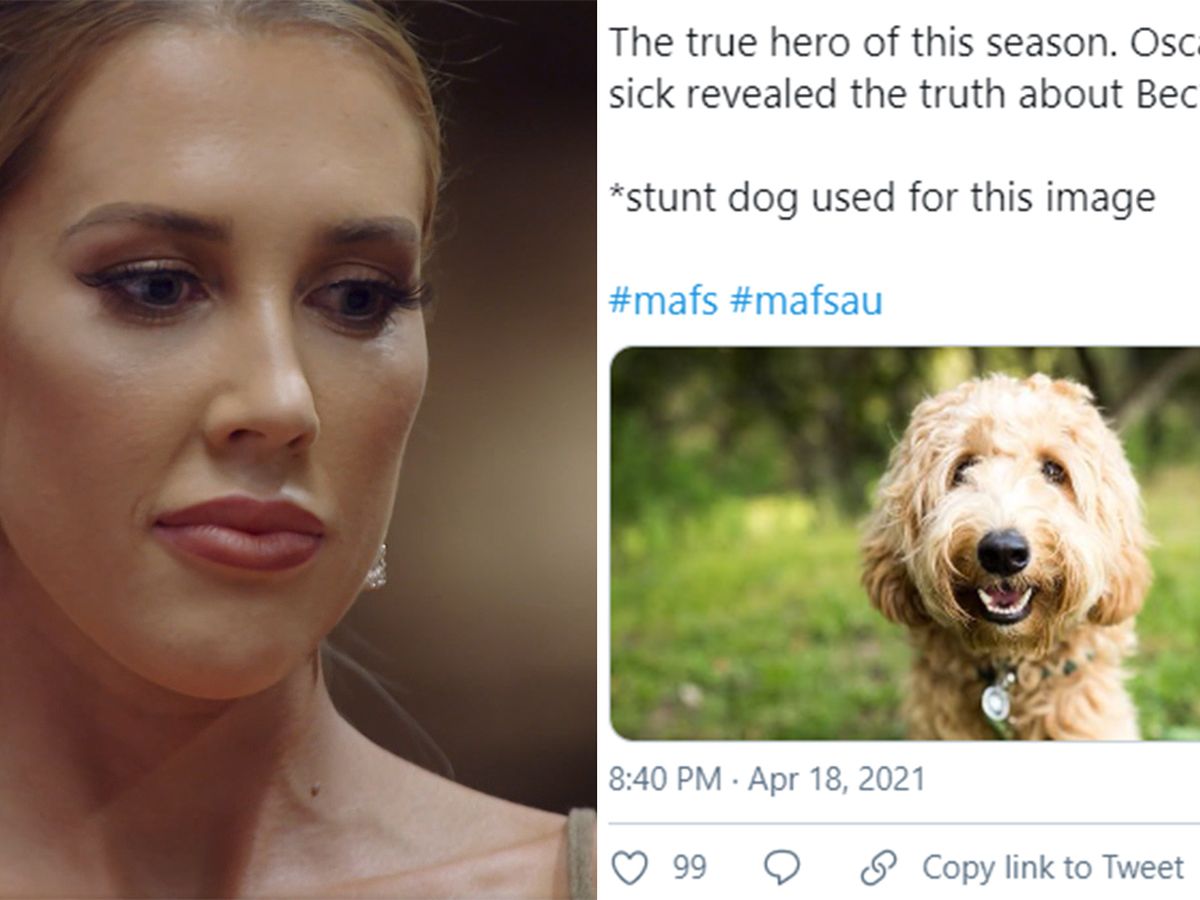This screenshot has height=900, width=1200.
Task: Click the chain link icon
Action: pos(878,867)
